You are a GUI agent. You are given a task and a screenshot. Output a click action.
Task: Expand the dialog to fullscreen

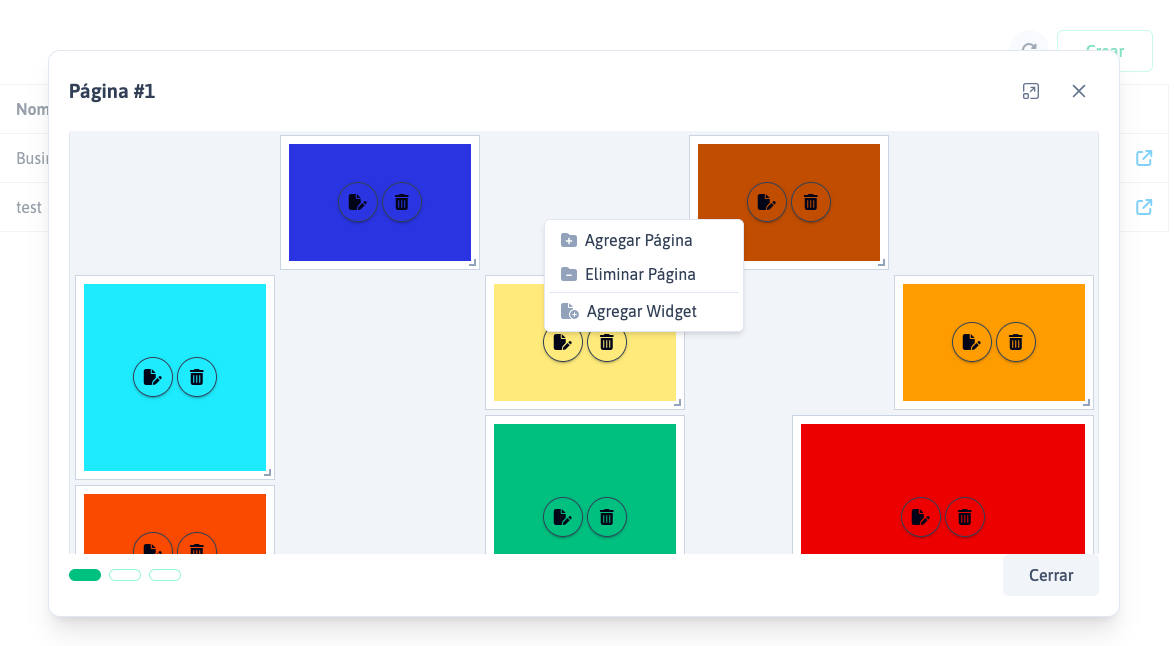pos(1031,91)
